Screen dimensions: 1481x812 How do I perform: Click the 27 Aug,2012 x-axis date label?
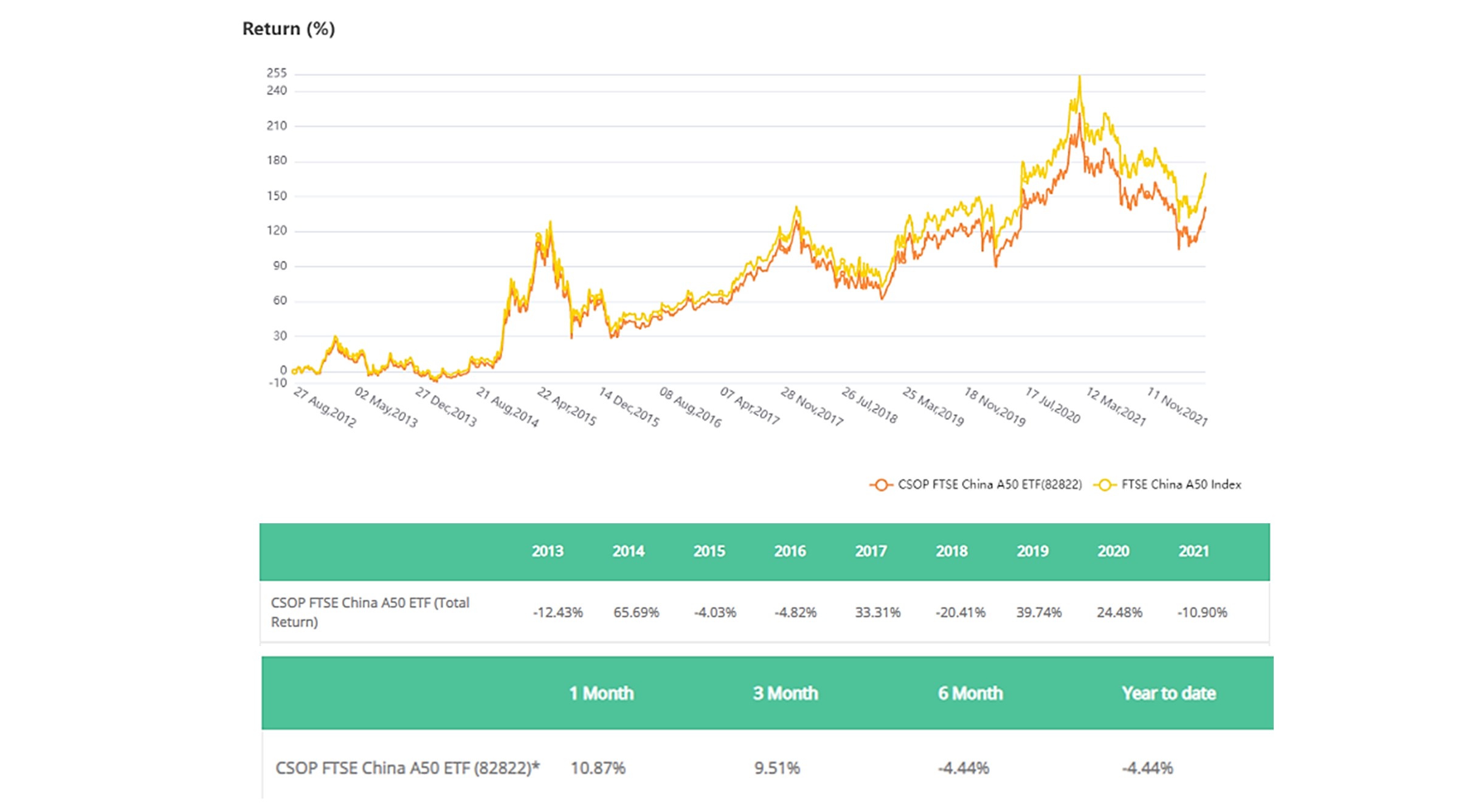tap(325, 407)
